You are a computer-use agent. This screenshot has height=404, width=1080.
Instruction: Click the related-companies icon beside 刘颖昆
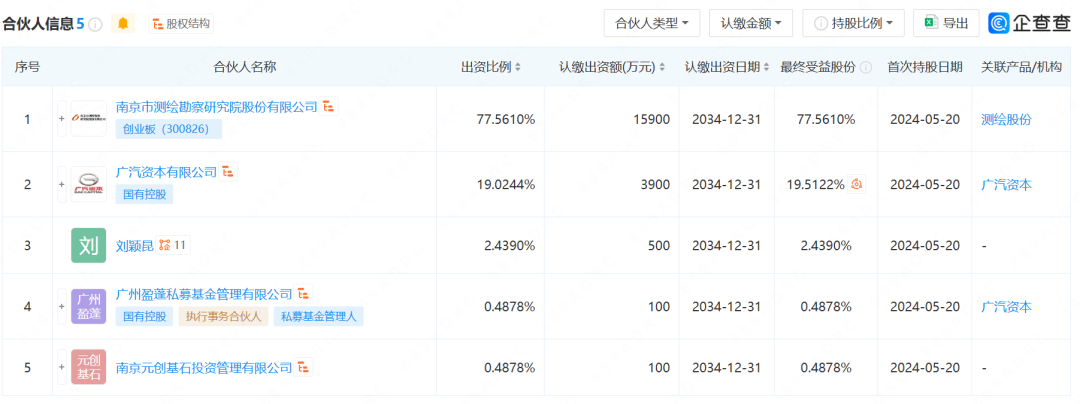164,244
